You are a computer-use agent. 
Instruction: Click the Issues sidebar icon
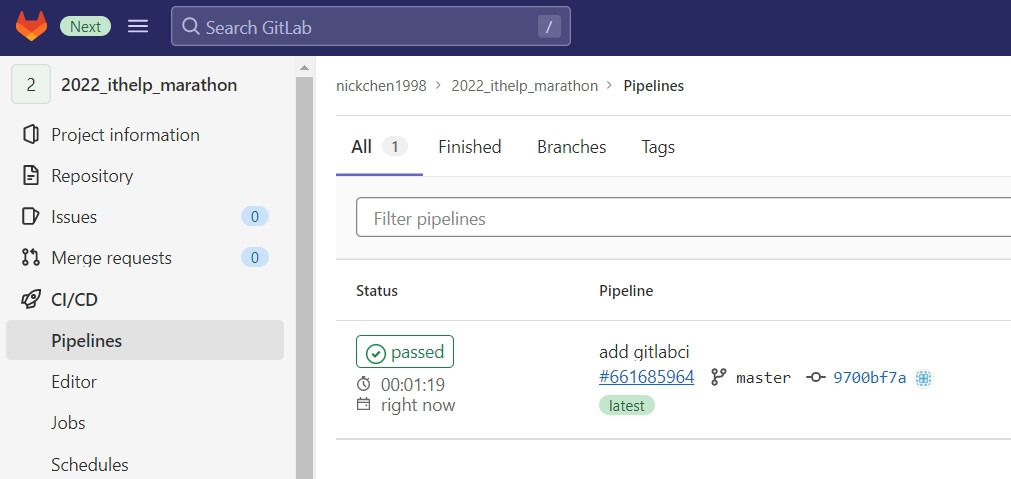[30, 217]
